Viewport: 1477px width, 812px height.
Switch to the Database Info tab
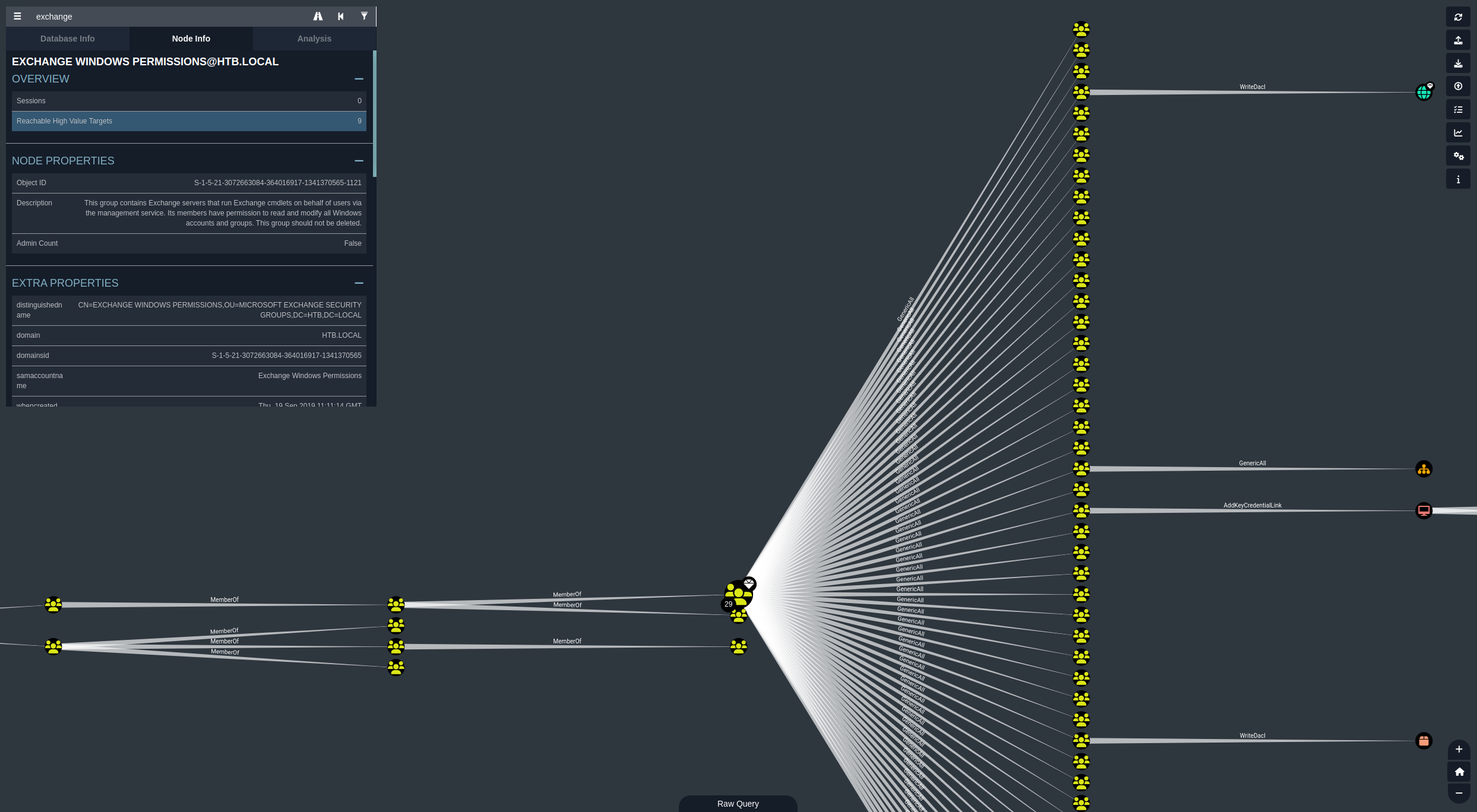68,39
